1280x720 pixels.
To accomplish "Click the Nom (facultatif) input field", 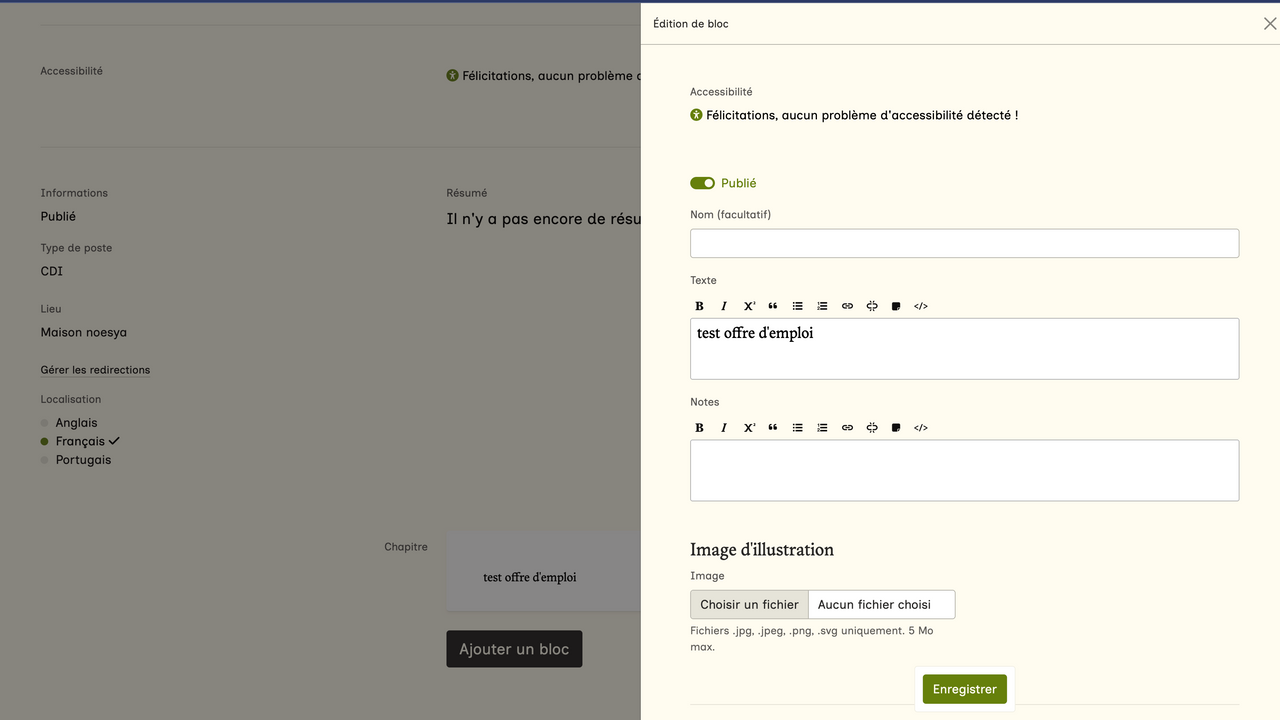I will [964, 243].
